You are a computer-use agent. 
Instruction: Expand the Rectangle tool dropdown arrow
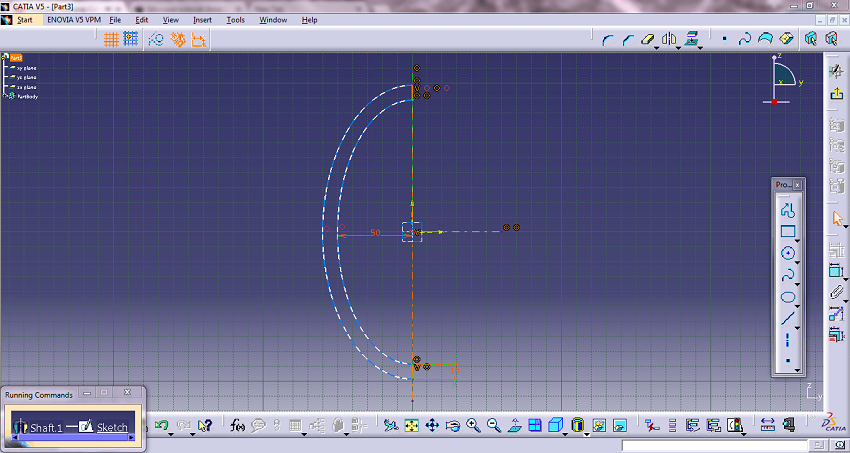click(797, 240)
